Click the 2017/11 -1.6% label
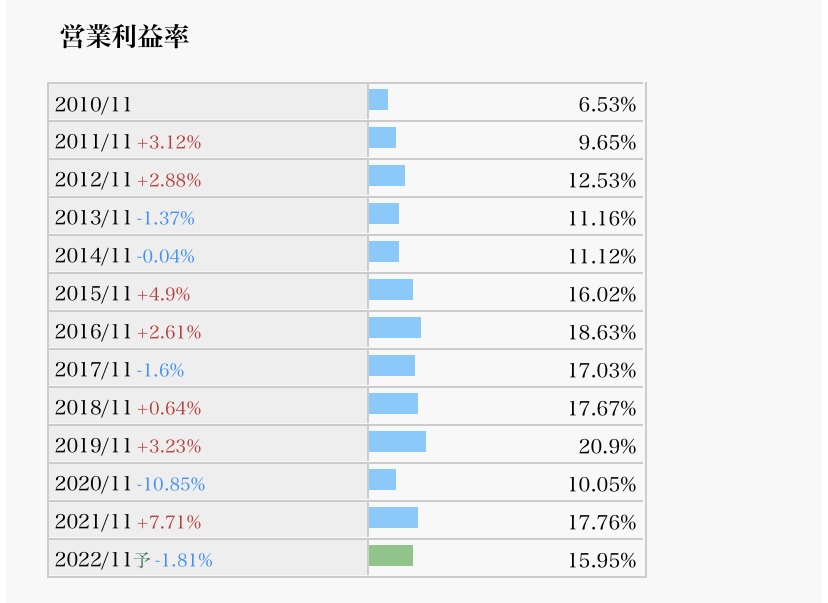Viewport: 828px width, 603px height. pyautogui.click(x=119, y=370)
